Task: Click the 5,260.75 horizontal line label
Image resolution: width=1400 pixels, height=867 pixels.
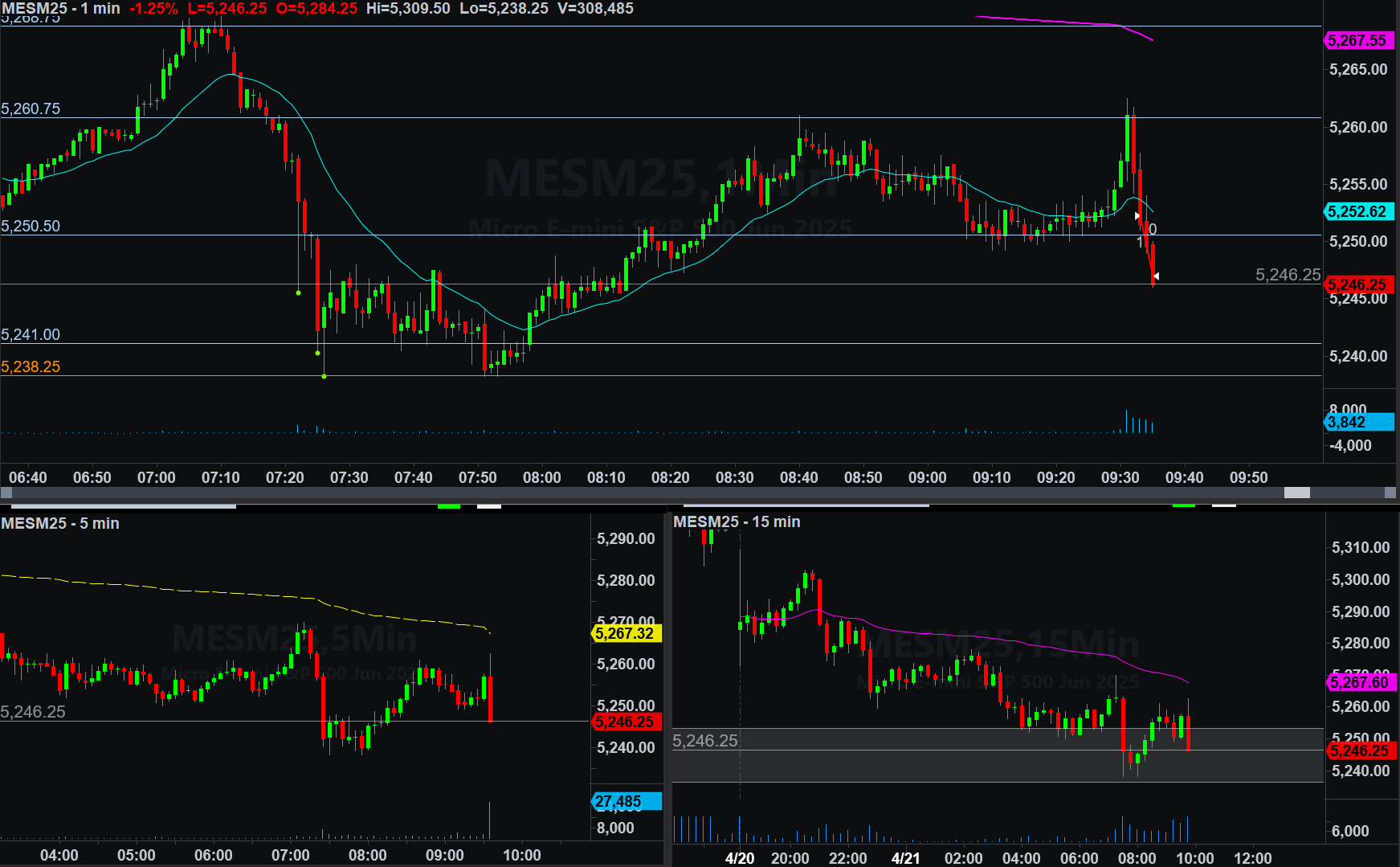Action: [x=31, y=108]
